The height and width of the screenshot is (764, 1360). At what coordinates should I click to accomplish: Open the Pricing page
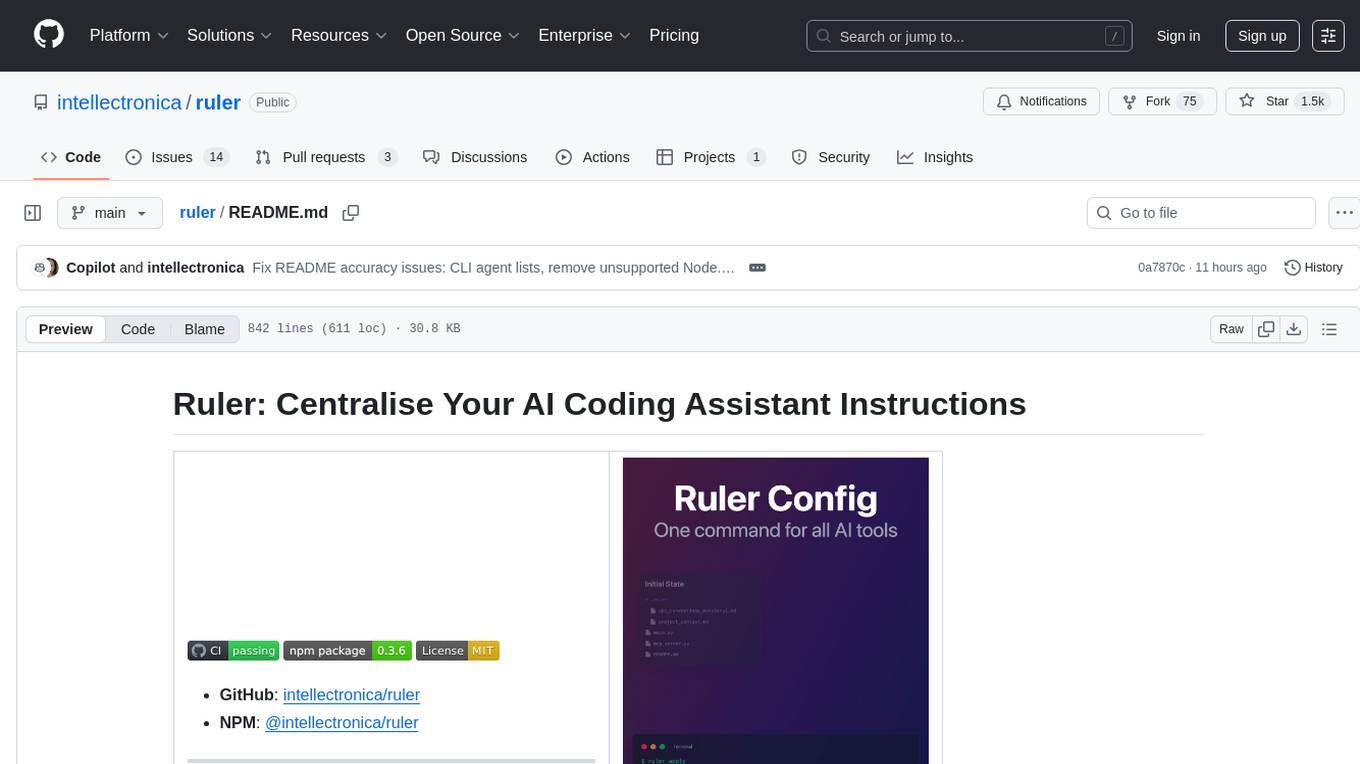click(674, 35)
